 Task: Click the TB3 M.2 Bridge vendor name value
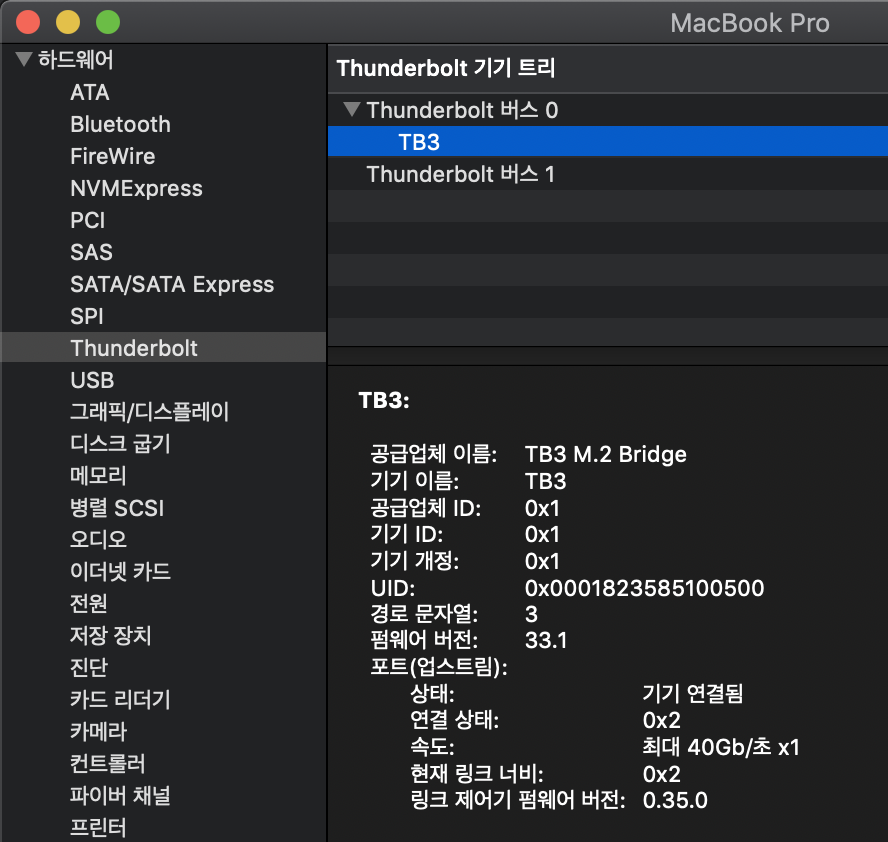[605, 454]
